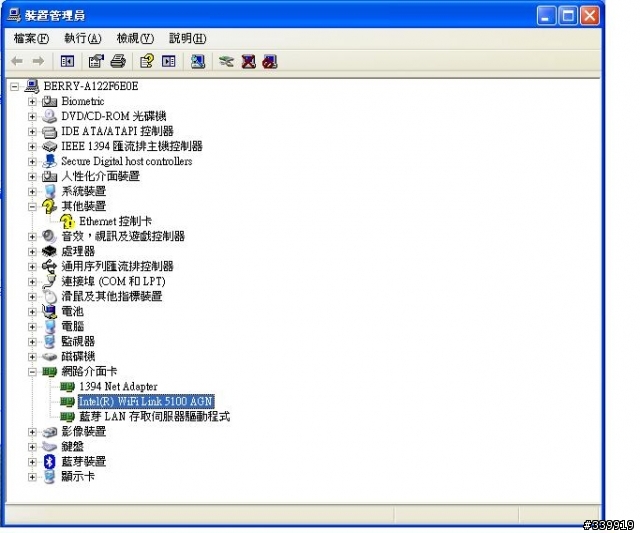This screenshot has width=640, height=533.
Task: Click the Print toolbar icon
Action: tap(118, 62)
